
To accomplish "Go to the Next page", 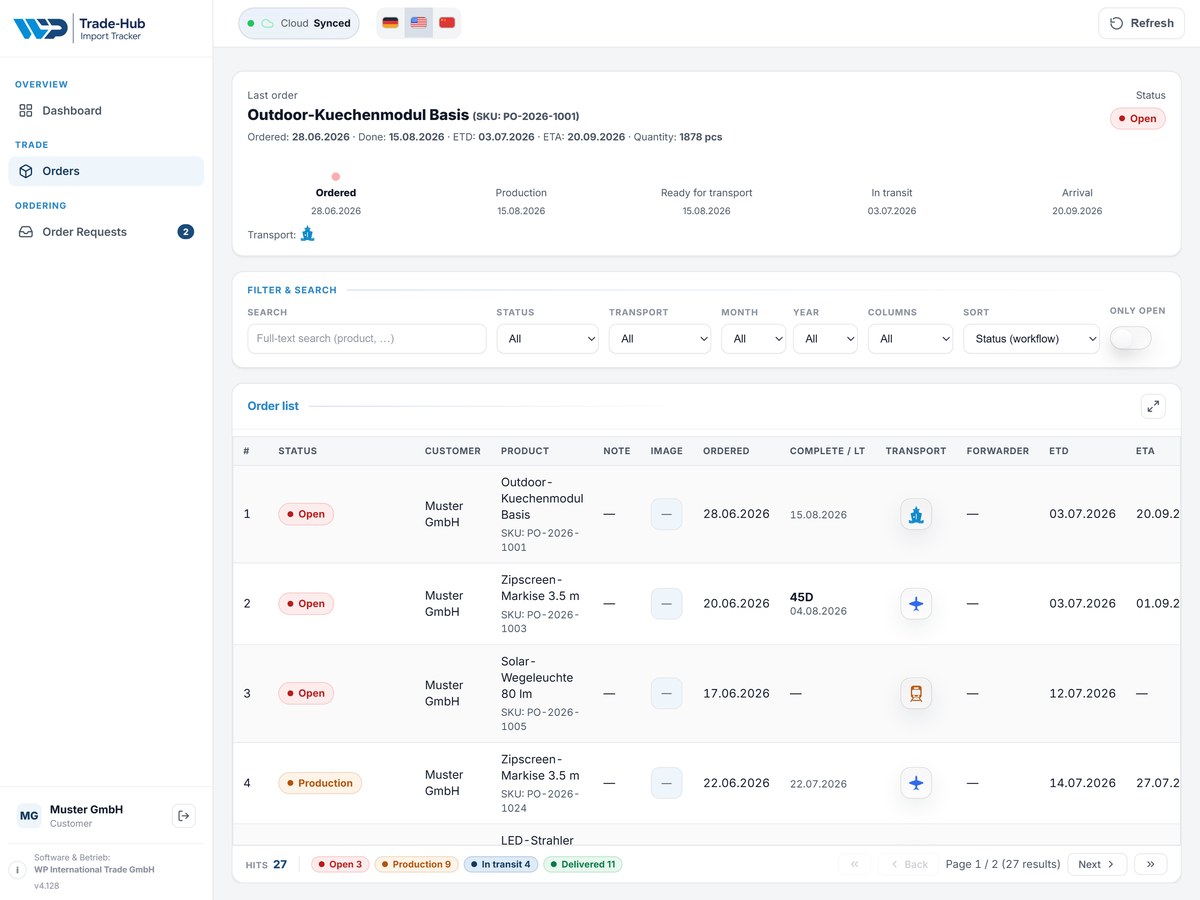I will (x=1097, y=864).
